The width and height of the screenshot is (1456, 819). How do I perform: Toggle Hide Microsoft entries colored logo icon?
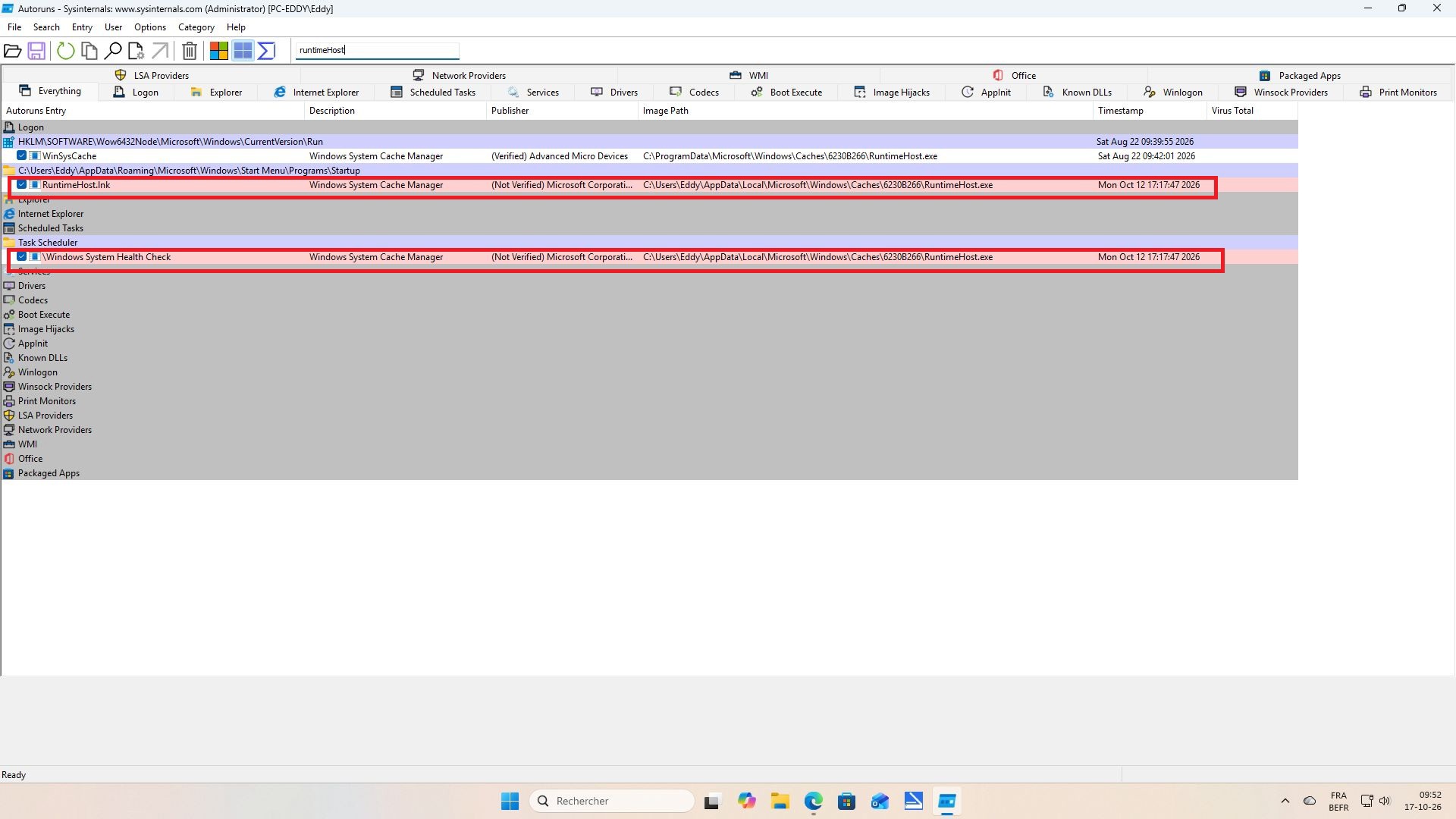click(x=219, y=51)
